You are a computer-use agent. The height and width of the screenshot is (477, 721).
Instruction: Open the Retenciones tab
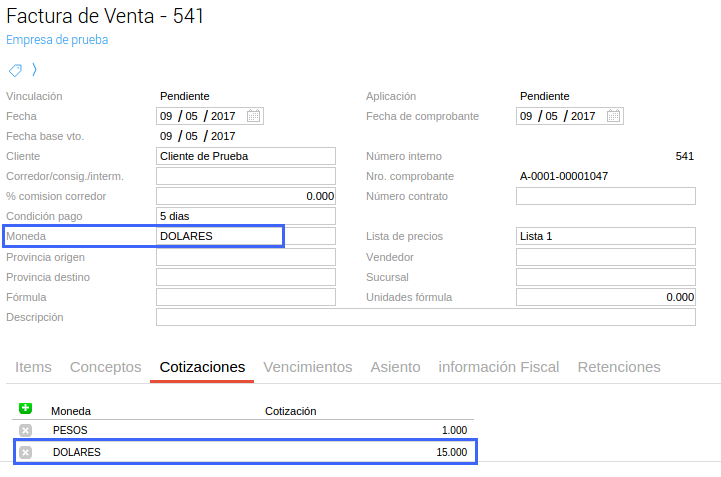(x=619, y=367)
